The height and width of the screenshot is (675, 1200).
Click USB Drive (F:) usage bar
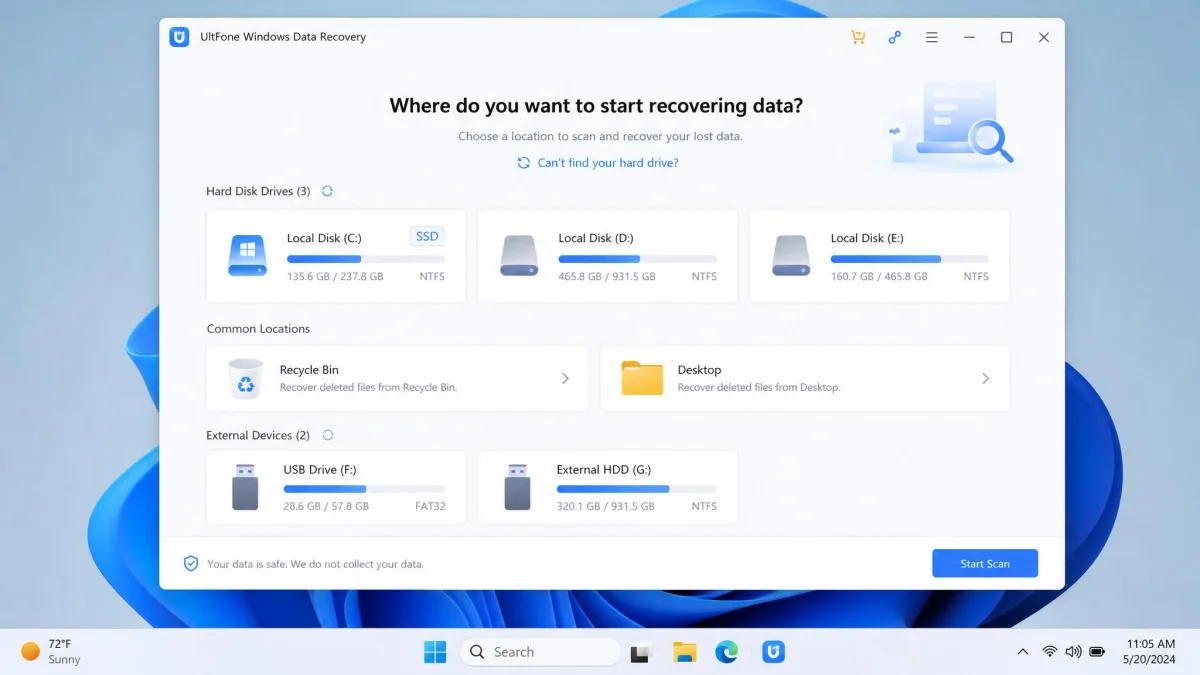(364, 489)
